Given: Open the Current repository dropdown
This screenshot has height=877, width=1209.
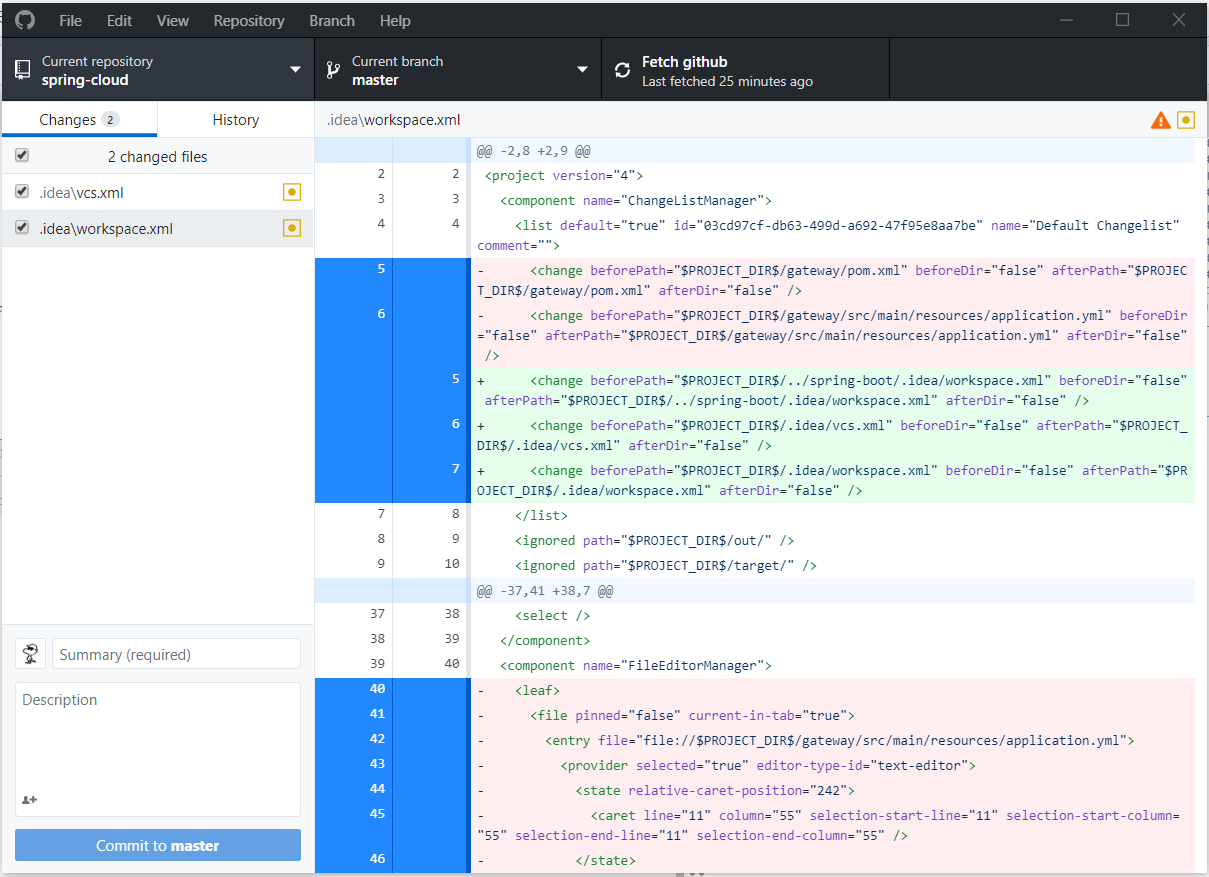Looking at the screenshot, I should click(158, 70).
